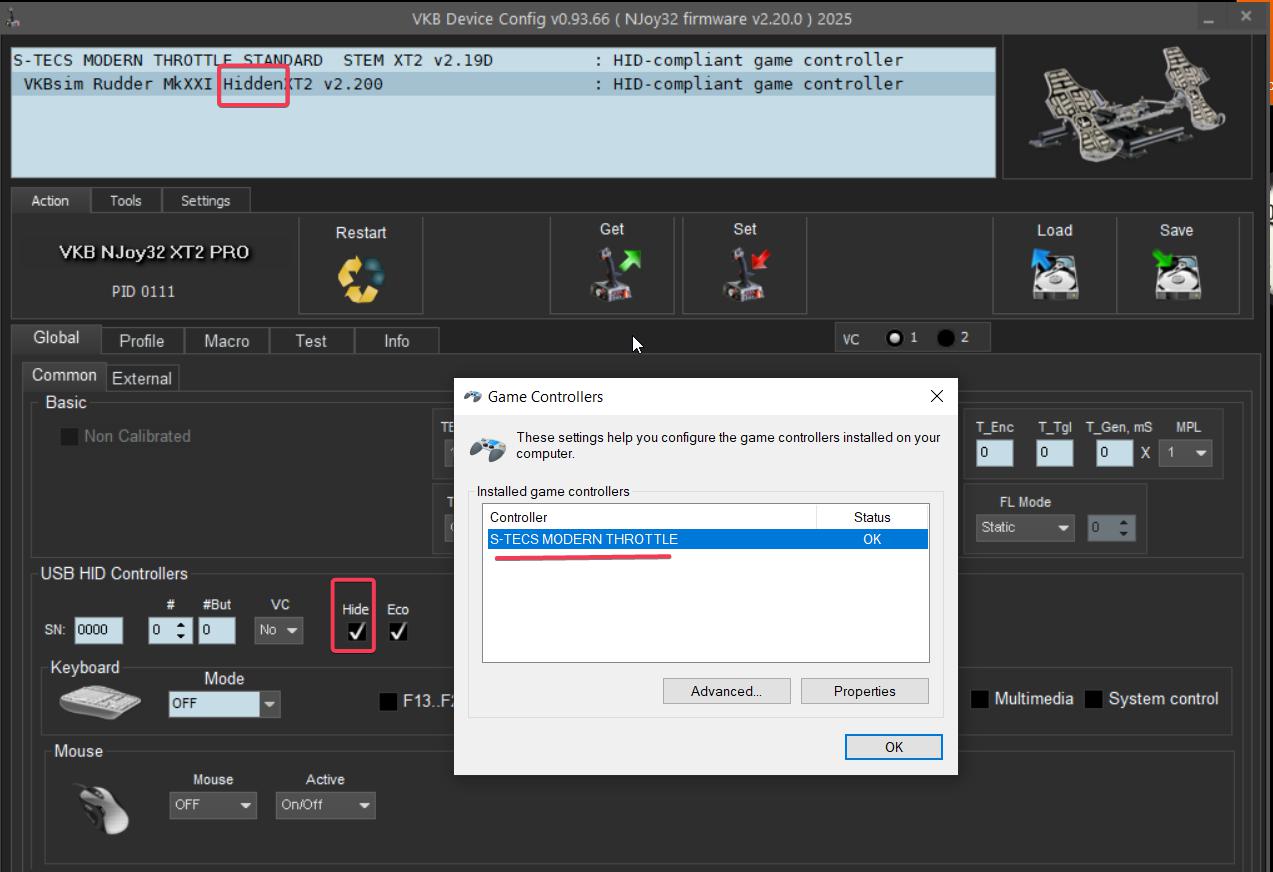1273x872 pixels.
Task: Toggle the Hide checkbox
Action: tap(356, 631)
